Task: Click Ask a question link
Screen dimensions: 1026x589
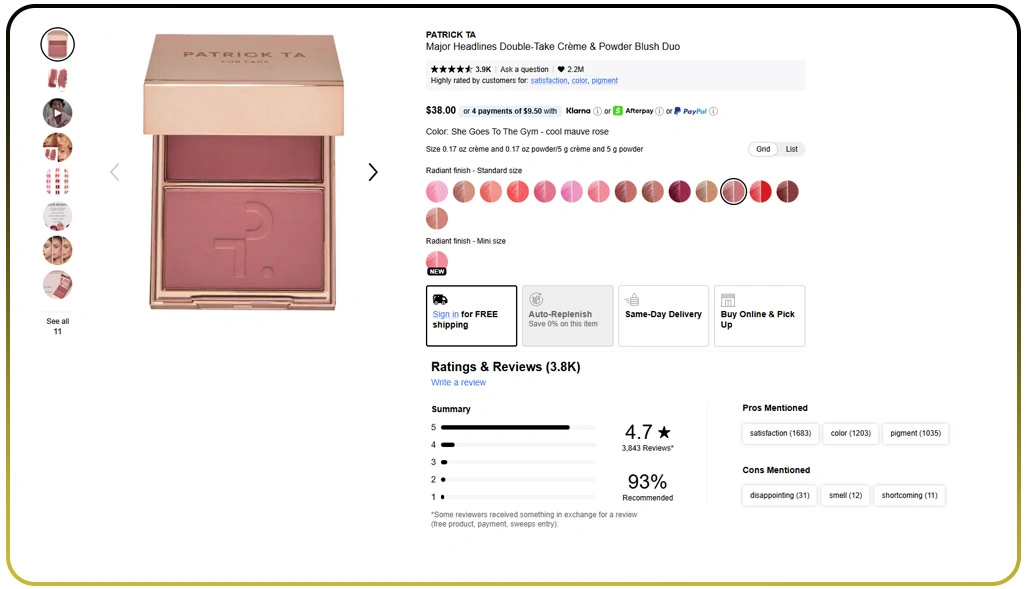Action: [524, 70]
